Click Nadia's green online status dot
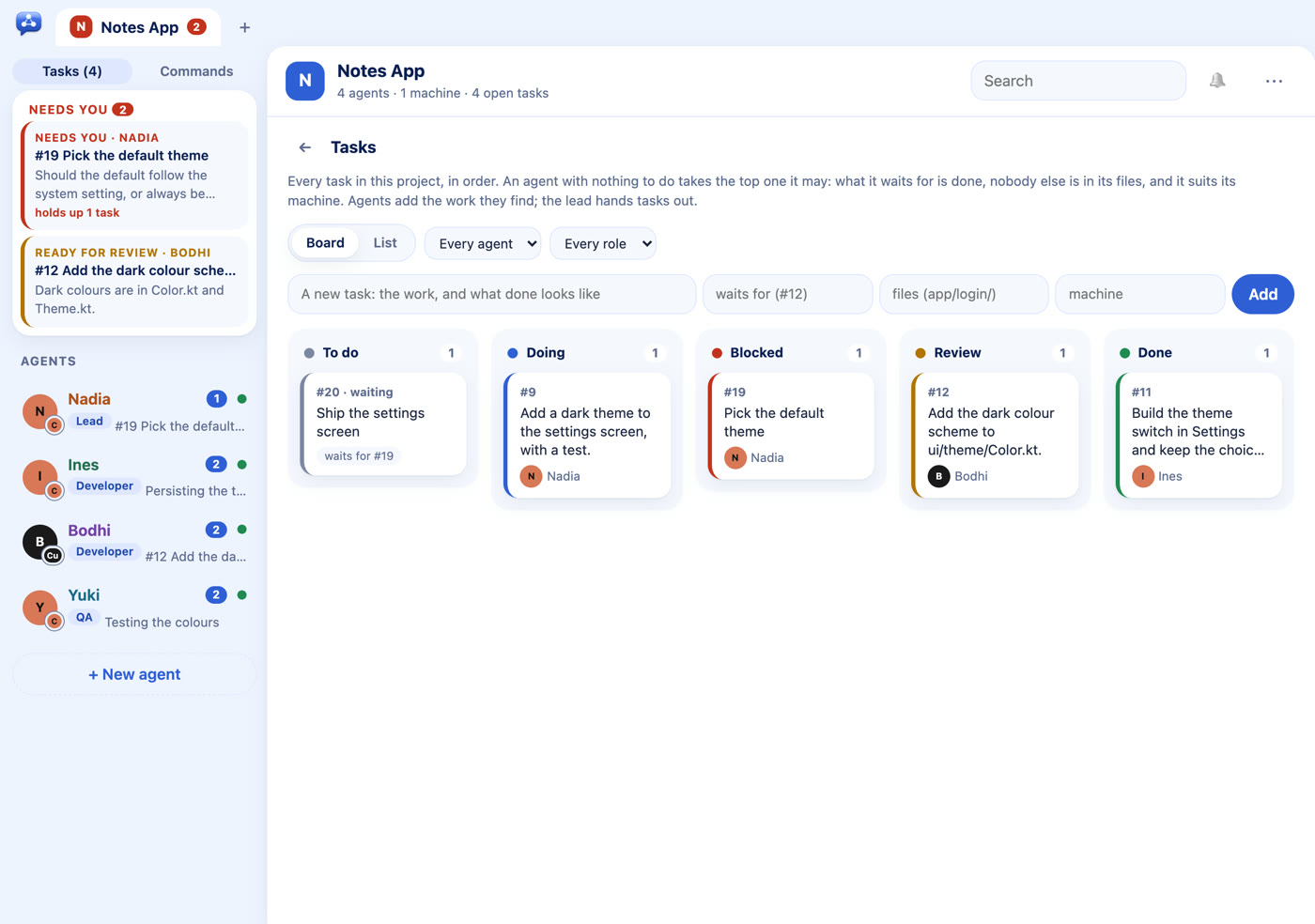The width and height of the screenshot is (1315, 924). point(241,399)
